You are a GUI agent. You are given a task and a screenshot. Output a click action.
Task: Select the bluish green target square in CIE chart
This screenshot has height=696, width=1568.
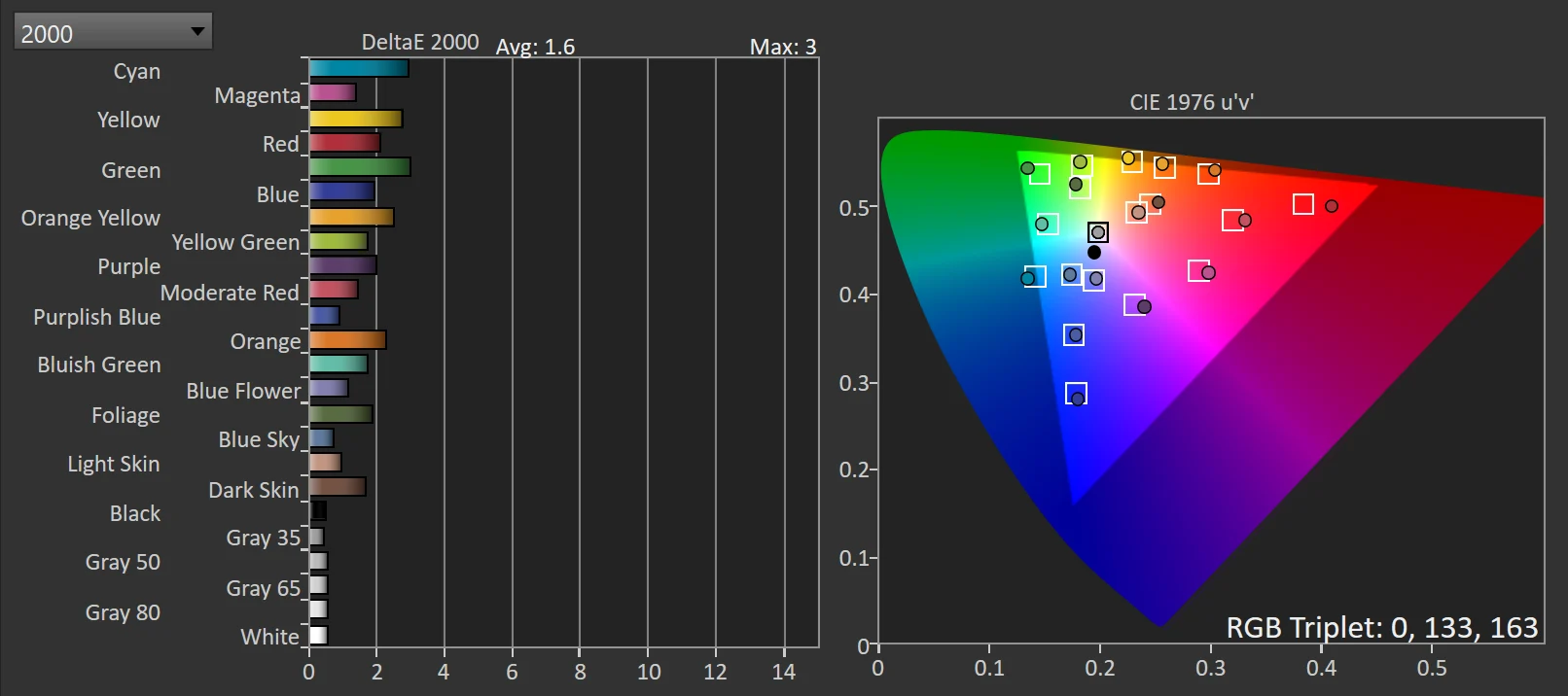pyautogui.click(x=1048, y=225)
